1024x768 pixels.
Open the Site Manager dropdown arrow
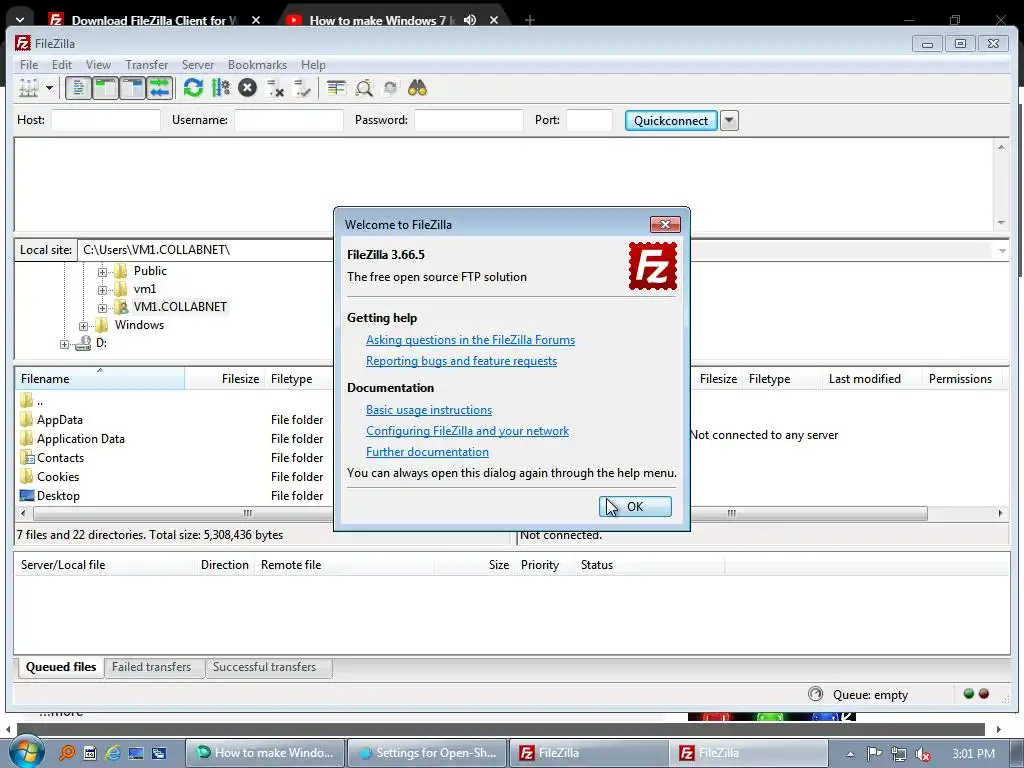(50, 88)
